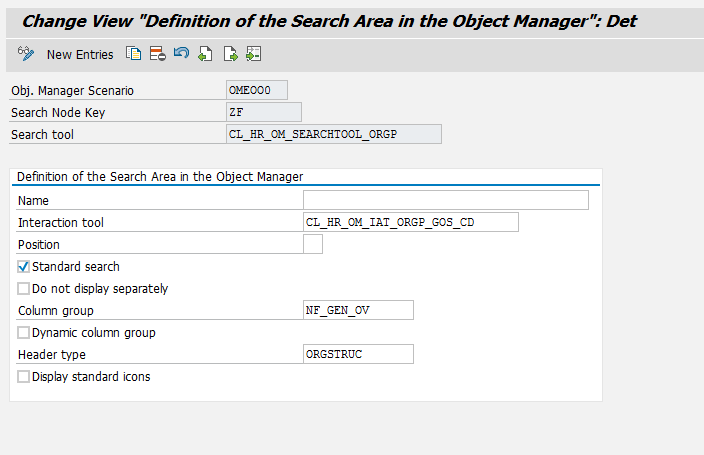Viewport: 704px width, 455px height.
Task: Click the Obj. Manager Scenario field
Action: coord(257,90)
